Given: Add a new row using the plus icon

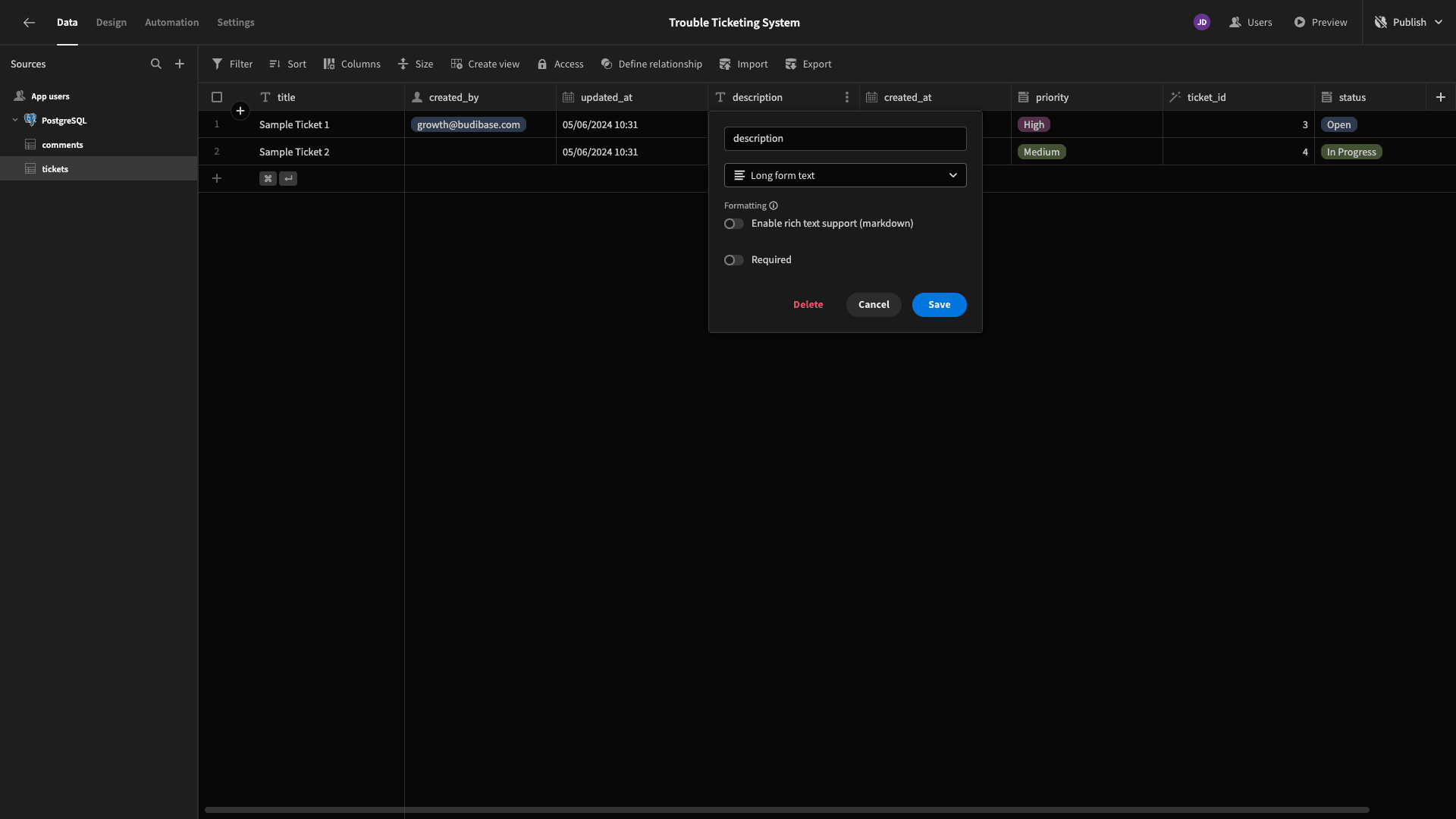Looking at the screenshot, I should 217,179.
